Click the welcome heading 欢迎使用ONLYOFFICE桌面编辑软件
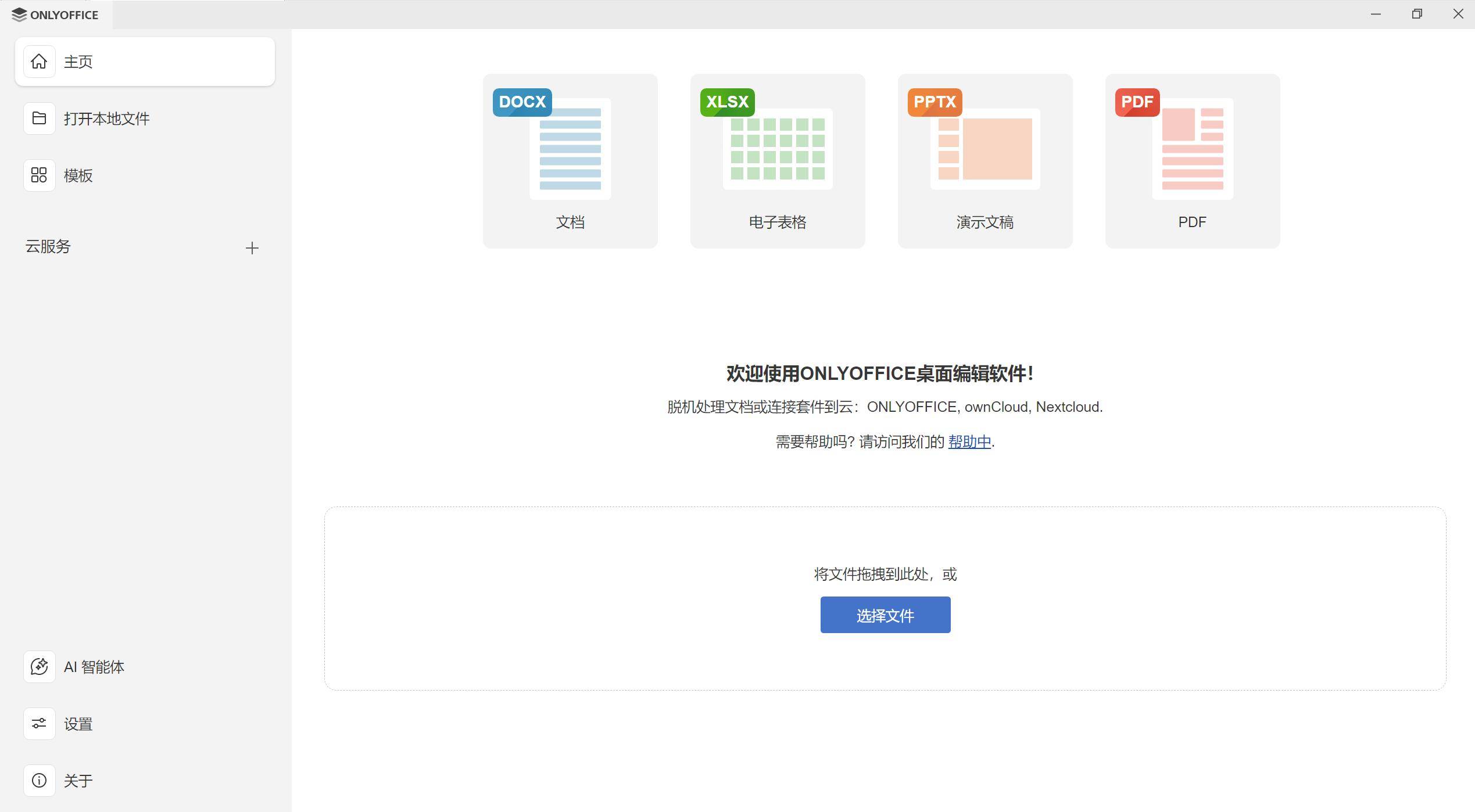1475x812 pixels. click(880, 373)
